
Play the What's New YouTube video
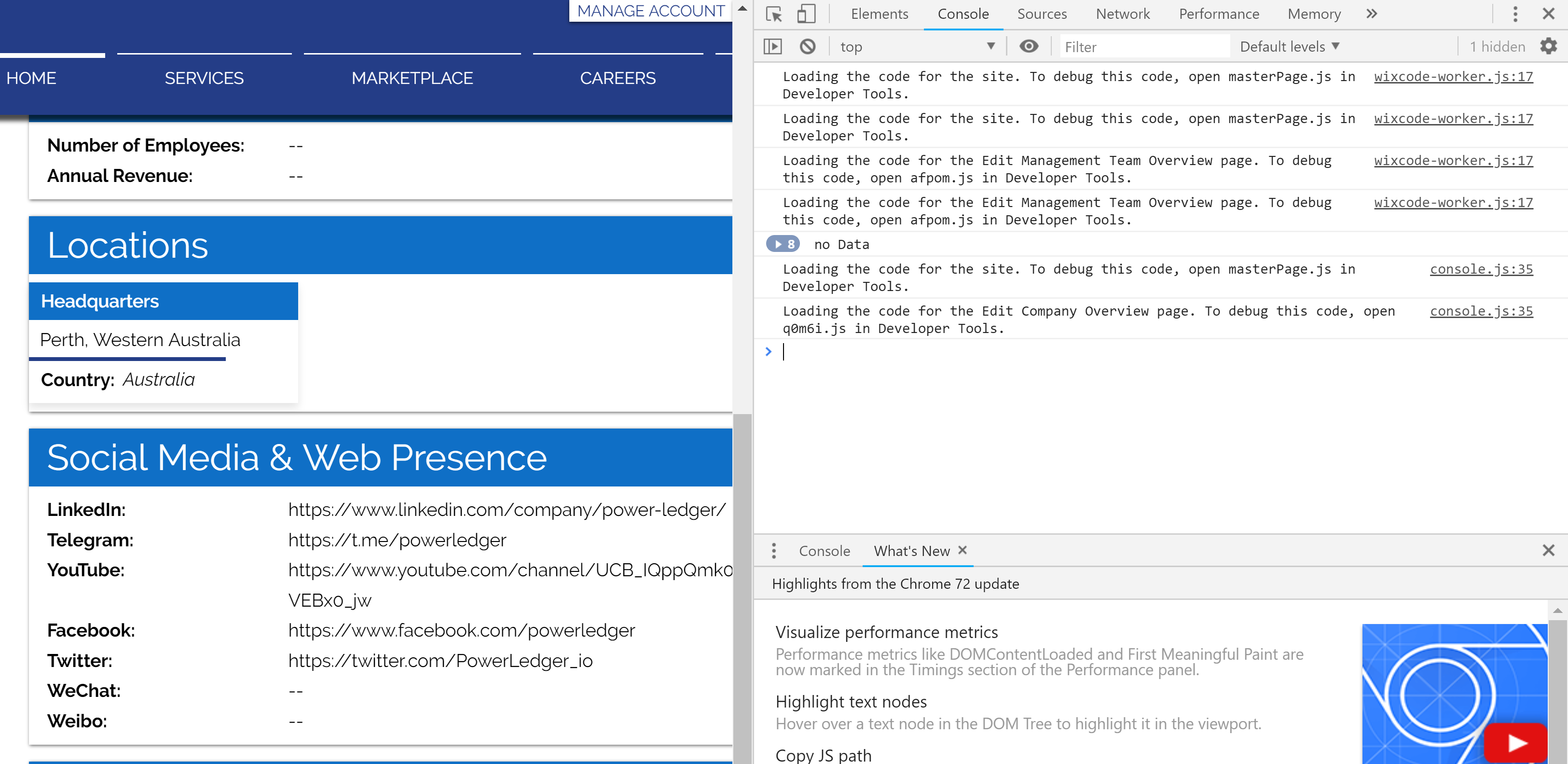(1515, 743)
